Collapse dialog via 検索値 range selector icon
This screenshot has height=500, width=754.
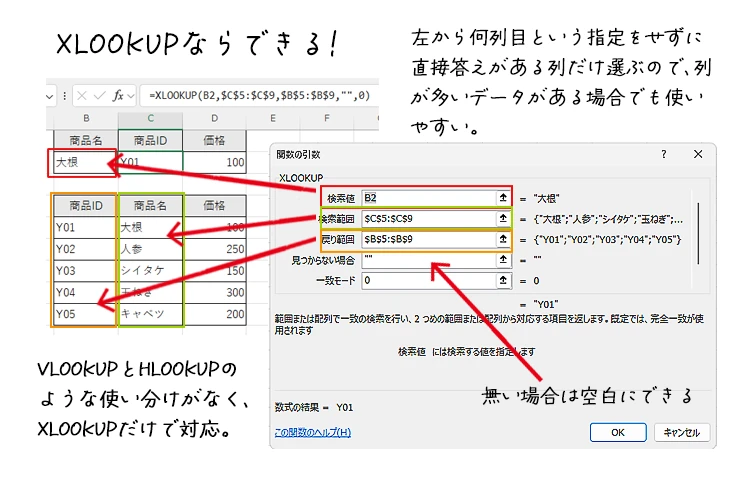pos(503,198)
